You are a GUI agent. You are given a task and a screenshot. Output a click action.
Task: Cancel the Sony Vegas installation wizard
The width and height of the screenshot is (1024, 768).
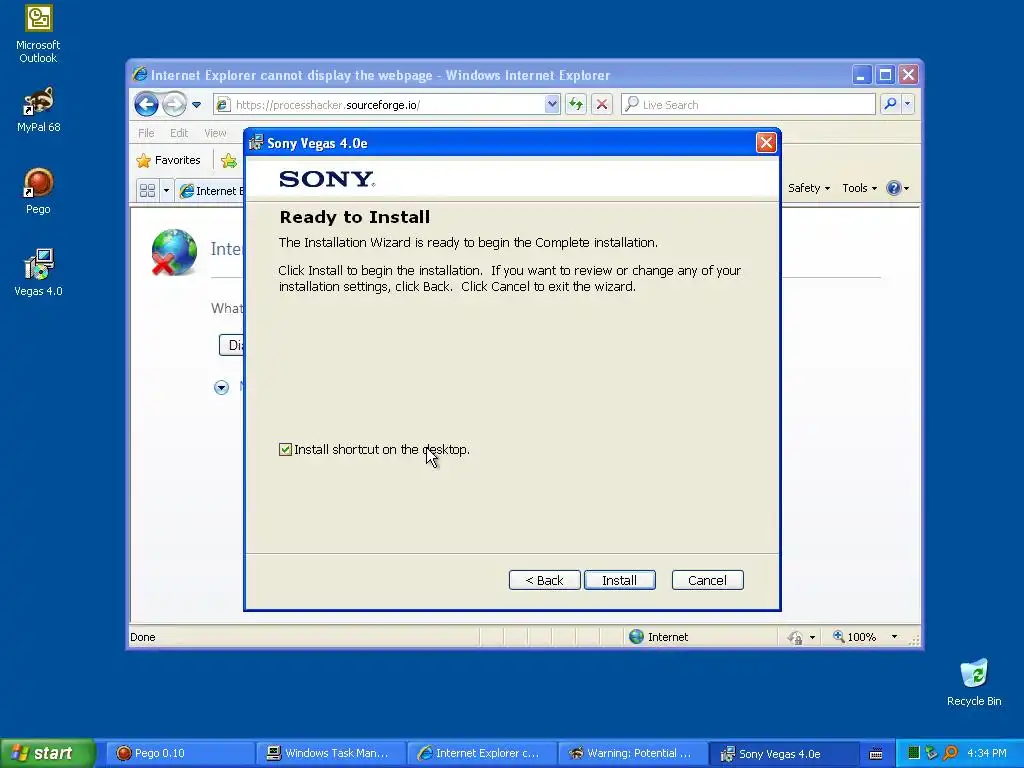(707, 580)
